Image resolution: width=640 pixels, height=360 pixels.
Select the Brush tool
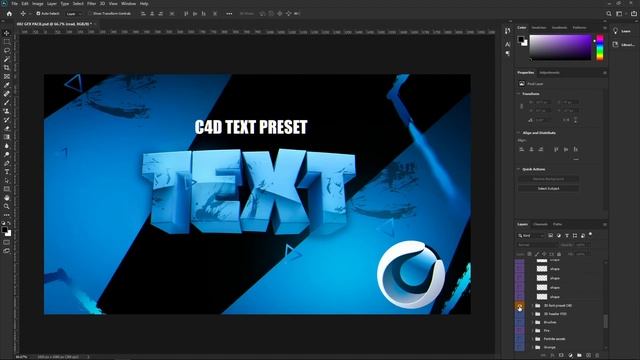7,102
